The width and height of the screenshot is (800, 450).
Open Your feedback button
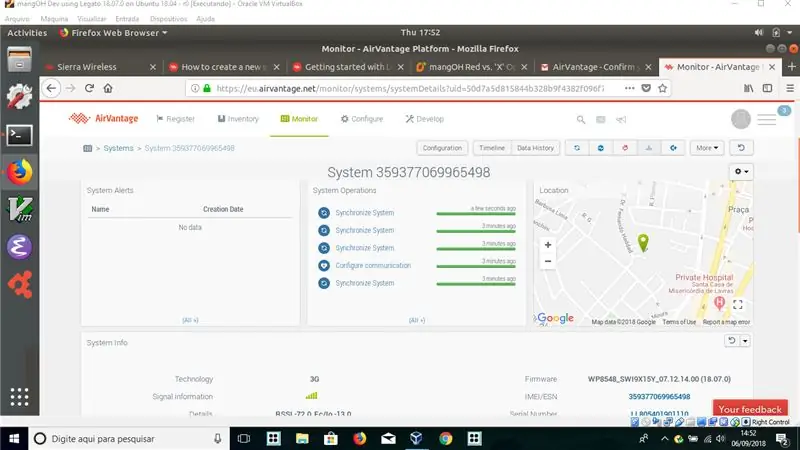(750, 409)
